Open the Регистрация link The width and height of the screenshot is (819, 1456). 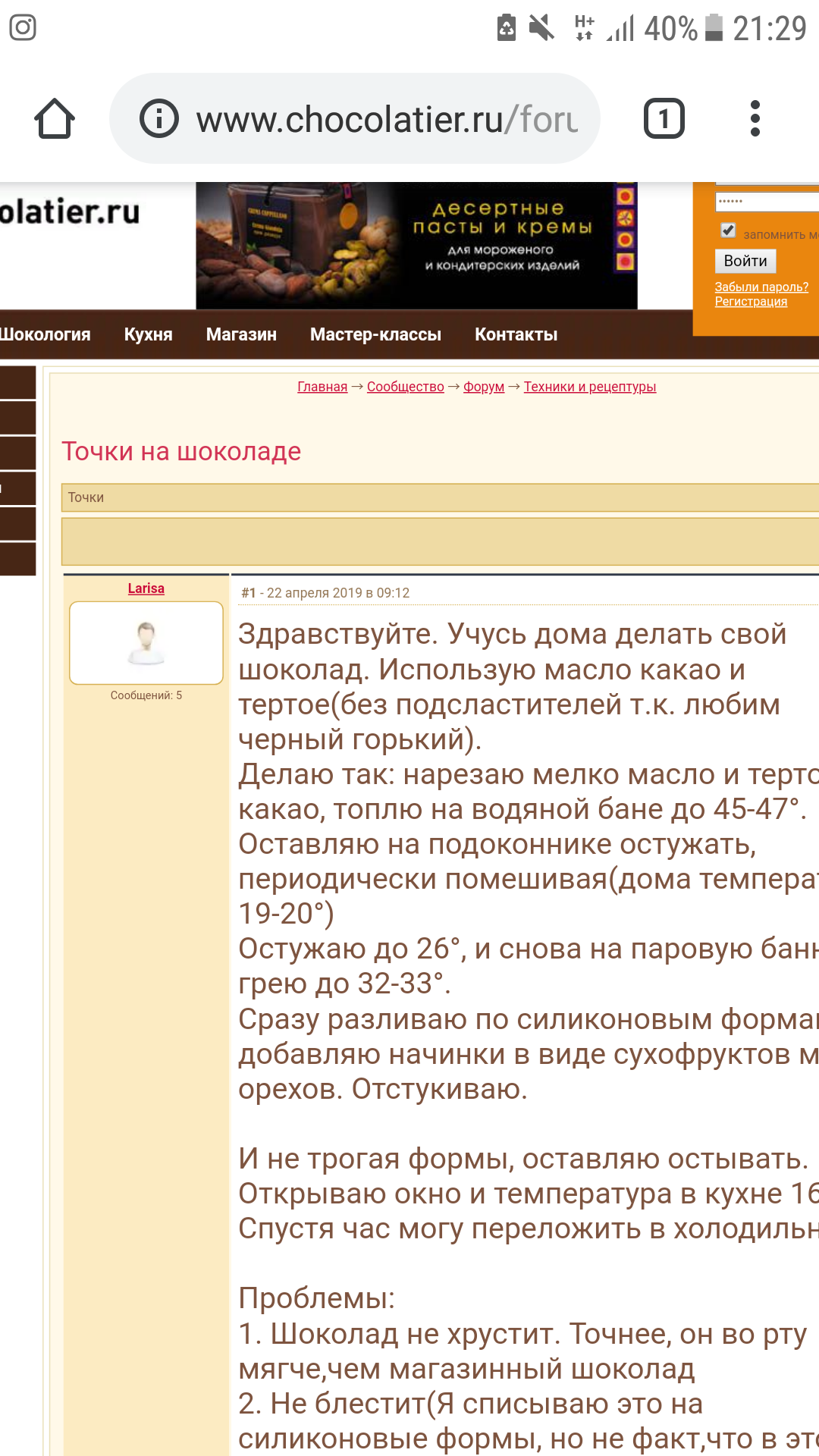[x=751, y=302]
